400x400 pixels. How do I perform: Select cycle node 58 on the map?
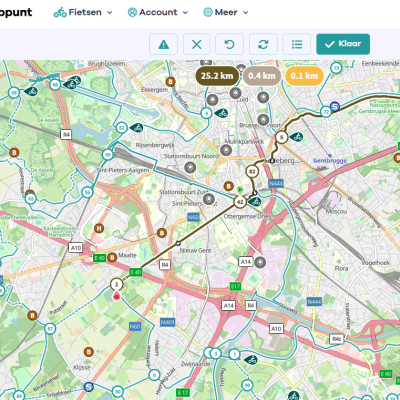[14, 92]
